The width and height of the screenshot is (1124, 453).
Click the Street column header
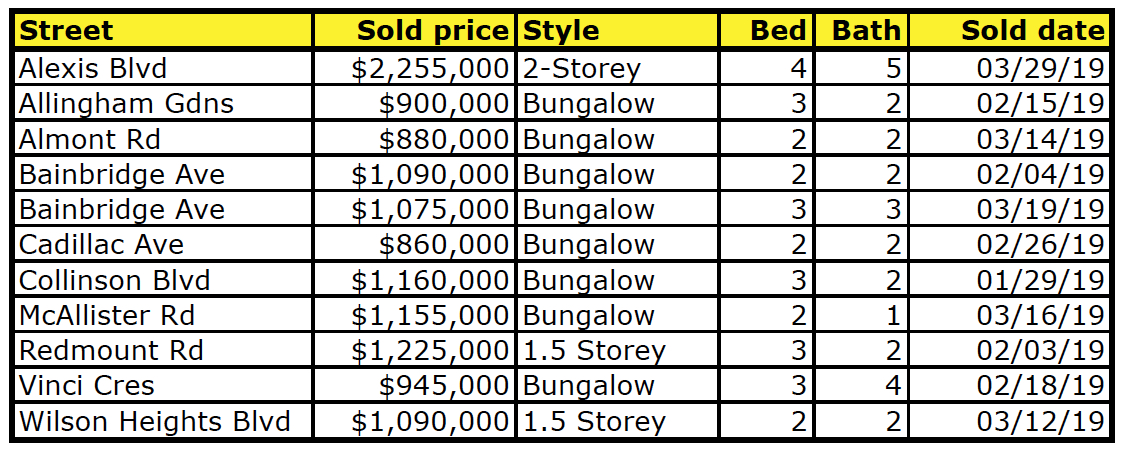tap(163, 31)
